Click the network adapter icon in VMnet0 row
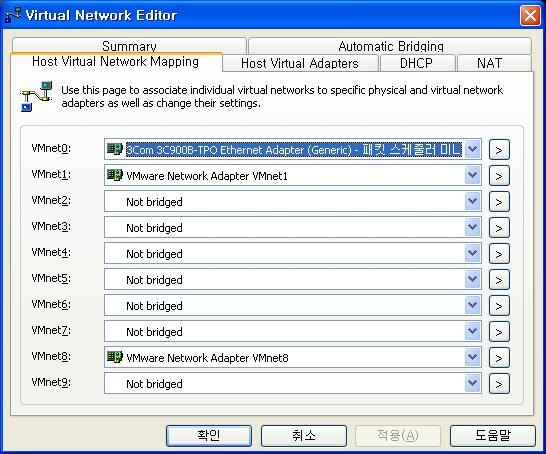The height and width of the screenshot is (454, 546). (114, 149)
